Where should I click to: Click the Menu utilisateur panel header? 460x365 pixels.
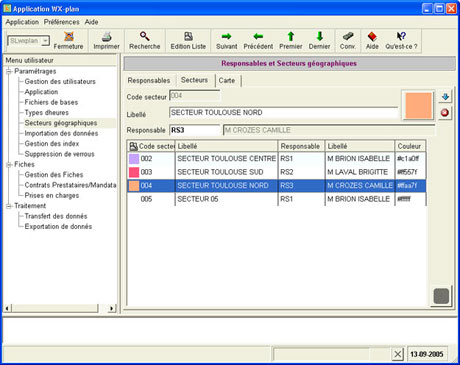tap(60, 60)
